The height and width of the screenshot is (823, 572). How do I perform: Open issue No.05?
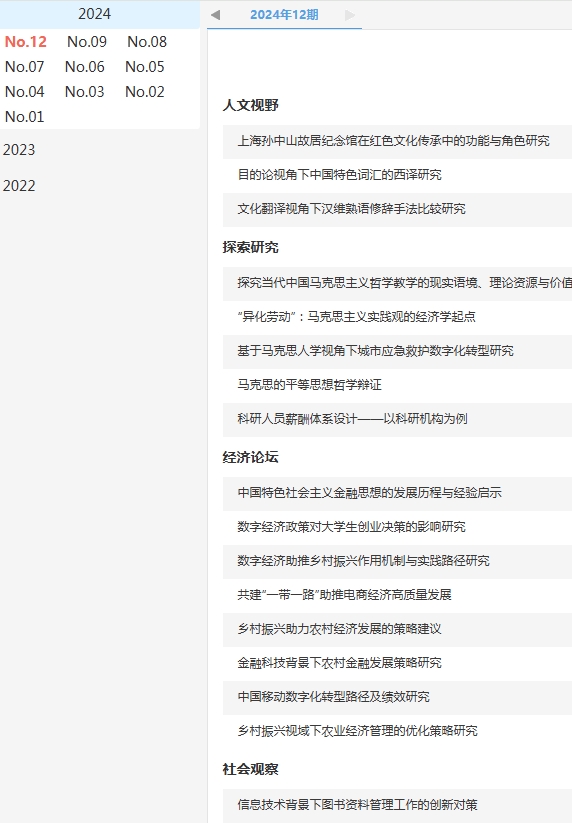pyautogui.click(x=145, y=67)
